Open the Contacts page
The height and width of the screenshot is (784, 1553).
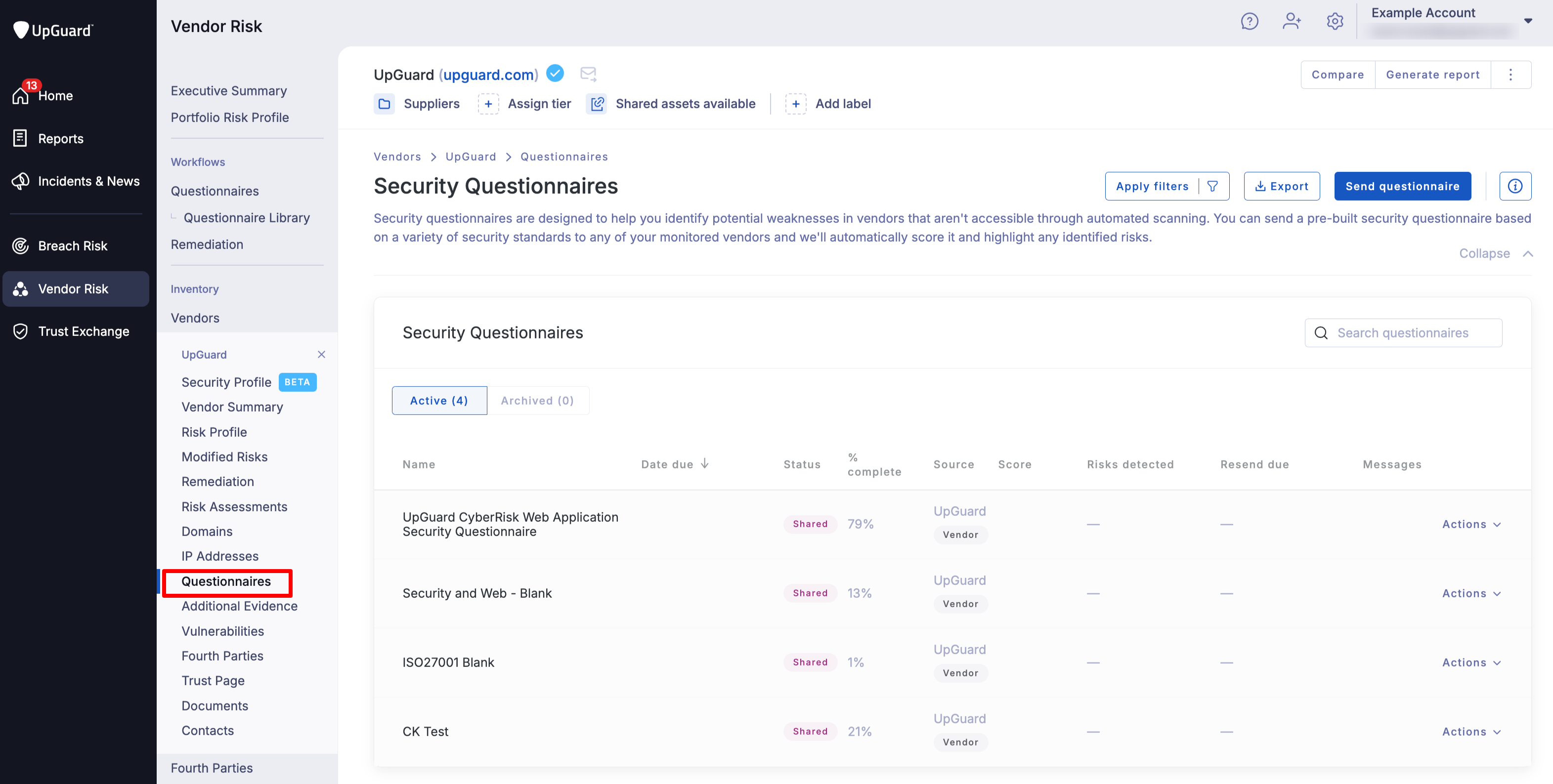coord(208,730)
